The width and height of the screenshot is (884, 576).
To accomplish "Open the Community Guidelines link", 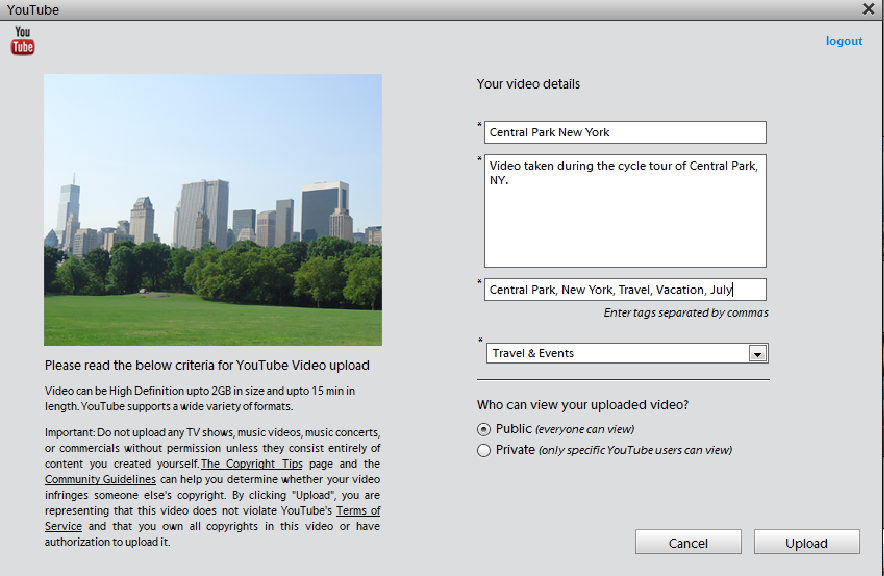I will click(x=100, y=479).
